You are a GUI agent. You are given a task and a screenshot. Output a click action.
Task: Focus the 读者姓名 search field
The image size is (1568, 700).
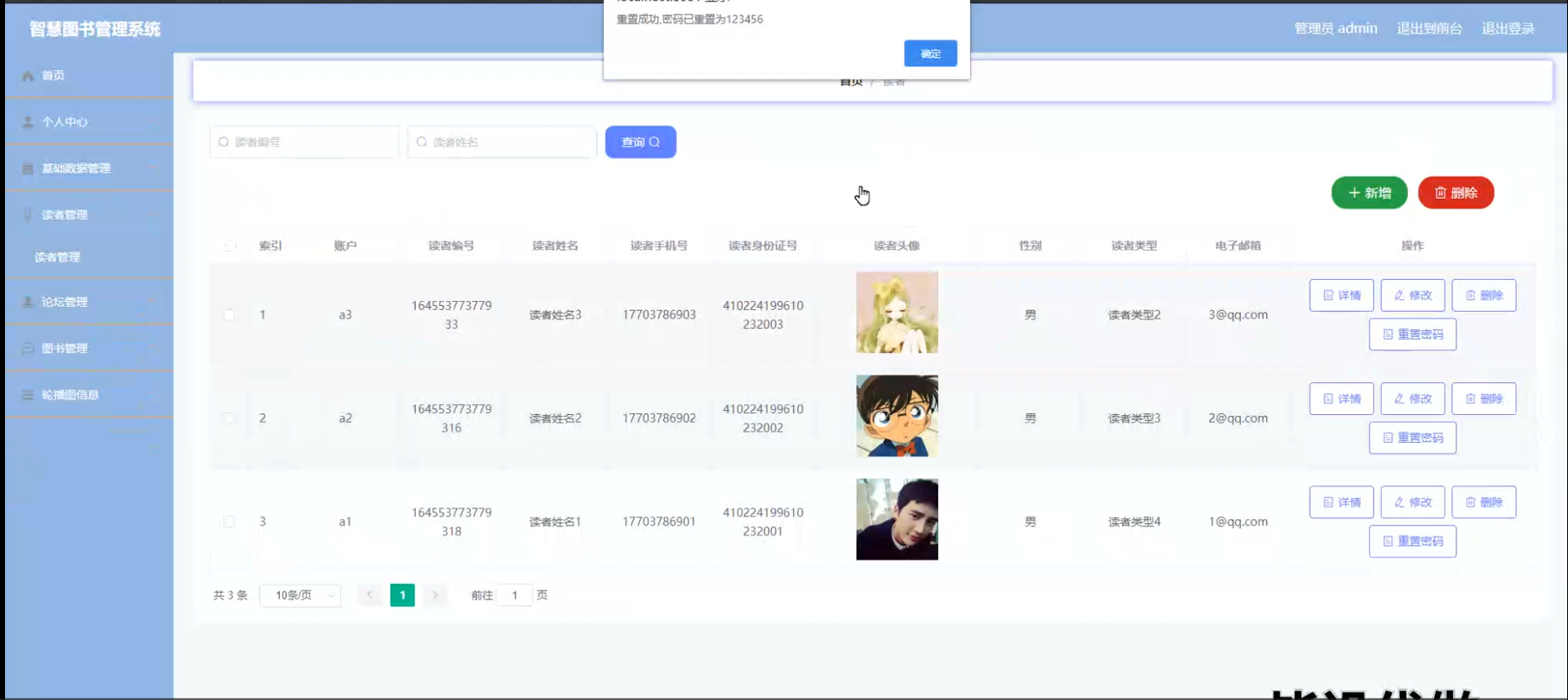pos(502,143)
